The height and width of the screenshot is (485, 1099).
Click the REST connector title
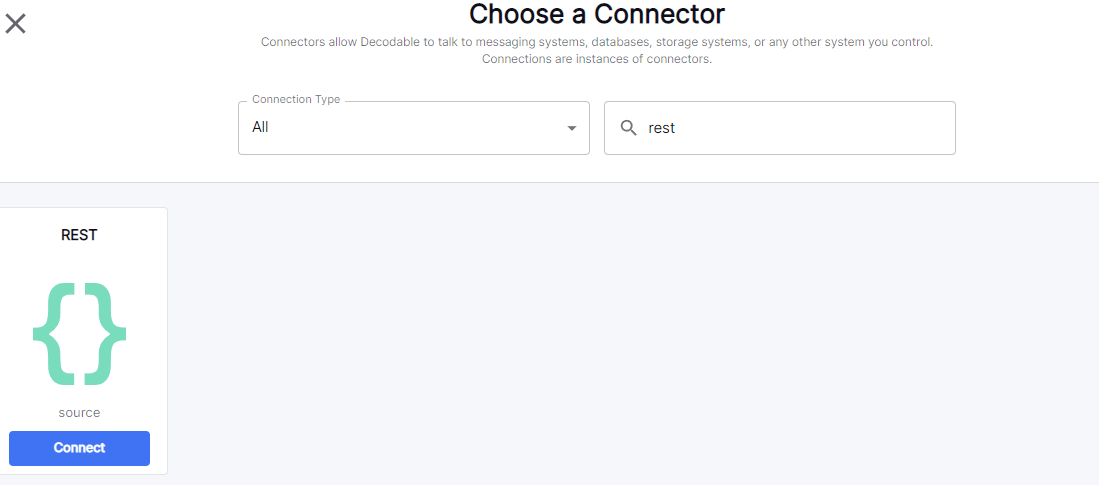80,235
